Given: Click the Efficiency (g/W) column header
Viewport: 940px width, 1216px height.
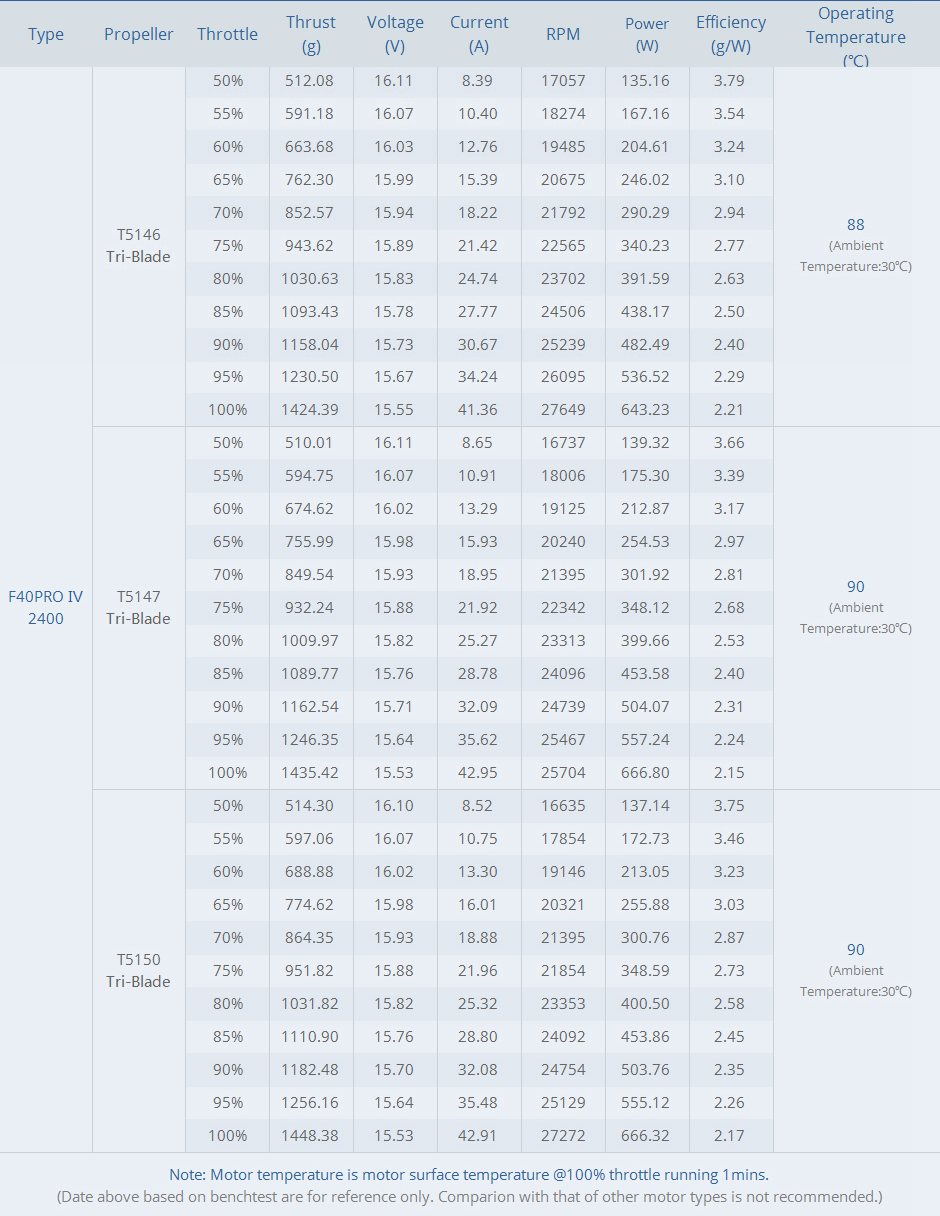Looking at the screenshot, I should (731, 34).
